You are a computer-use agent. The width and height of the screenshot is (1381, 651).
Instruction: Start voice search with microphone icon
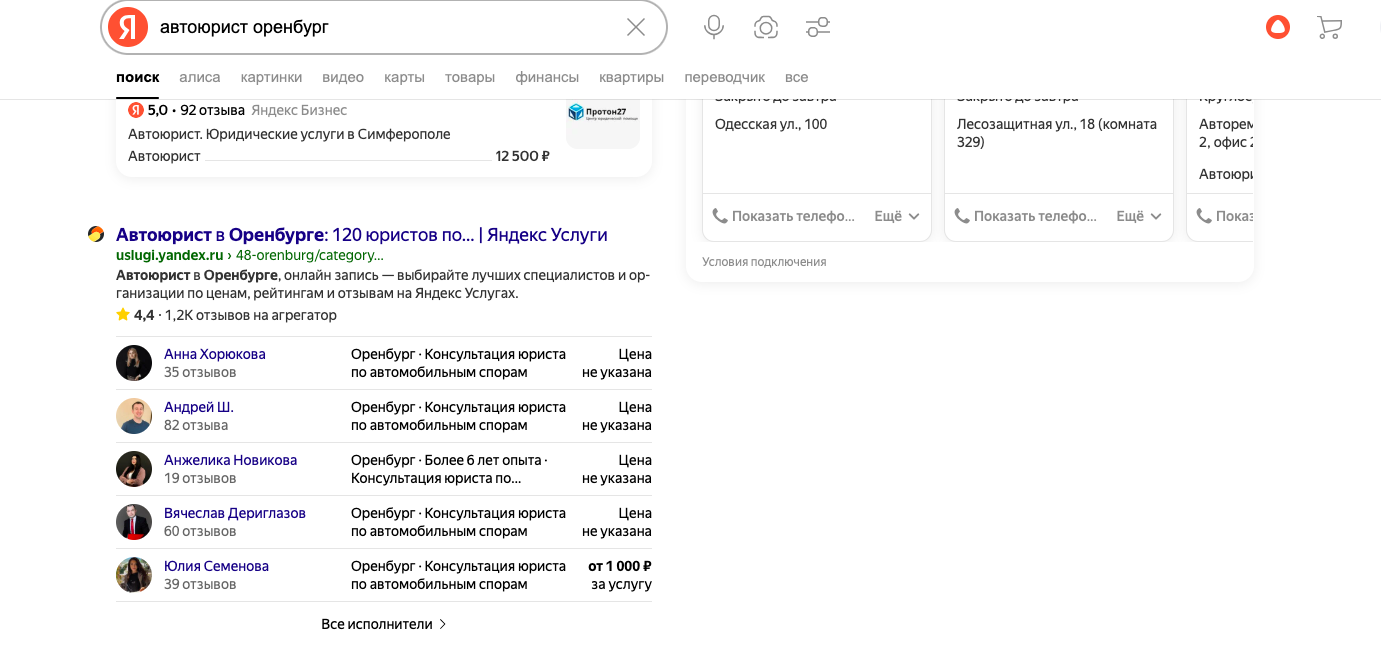[714, 27]
